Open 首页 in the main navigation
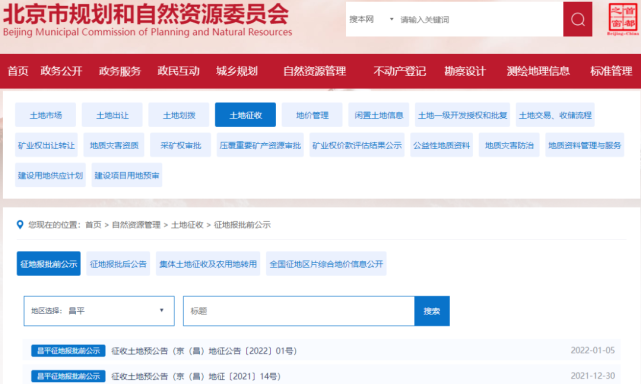The width and height of the screenshot is (641, 384). point(18,71)
